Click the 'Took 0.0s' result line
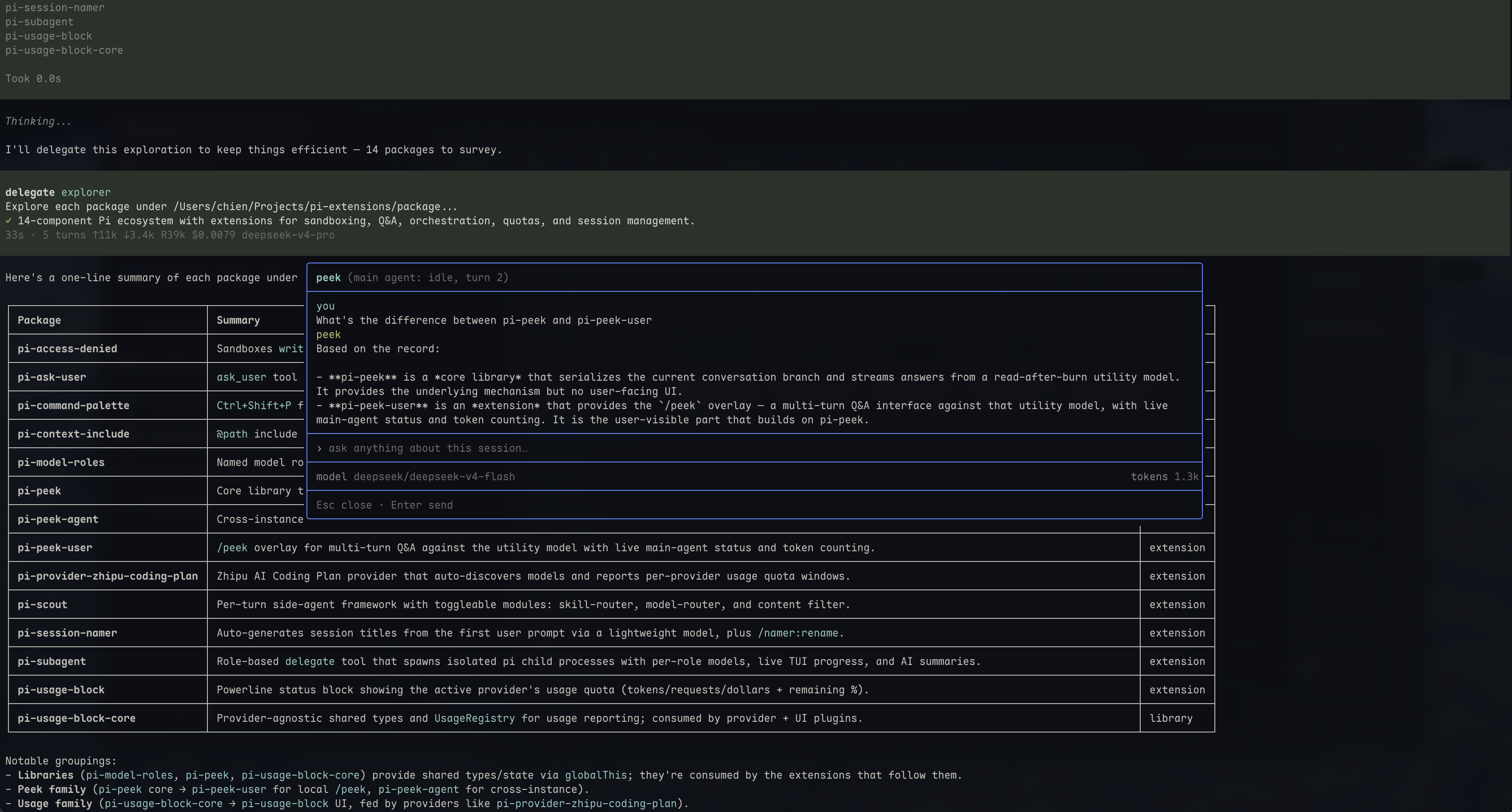 (x=33, y=79)
